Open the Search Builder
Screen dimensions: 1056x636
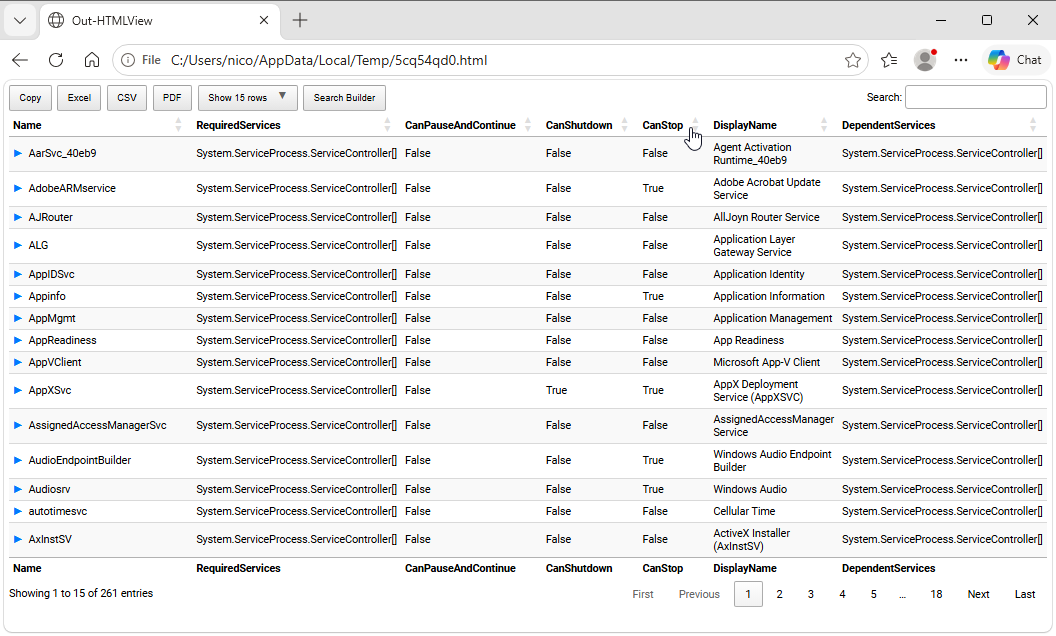[344, 98]
